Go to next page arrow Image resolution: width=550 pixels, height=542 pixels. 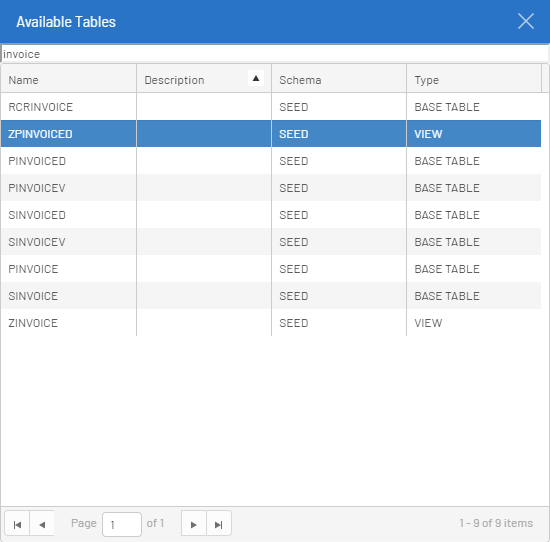(x=194, y=524)
